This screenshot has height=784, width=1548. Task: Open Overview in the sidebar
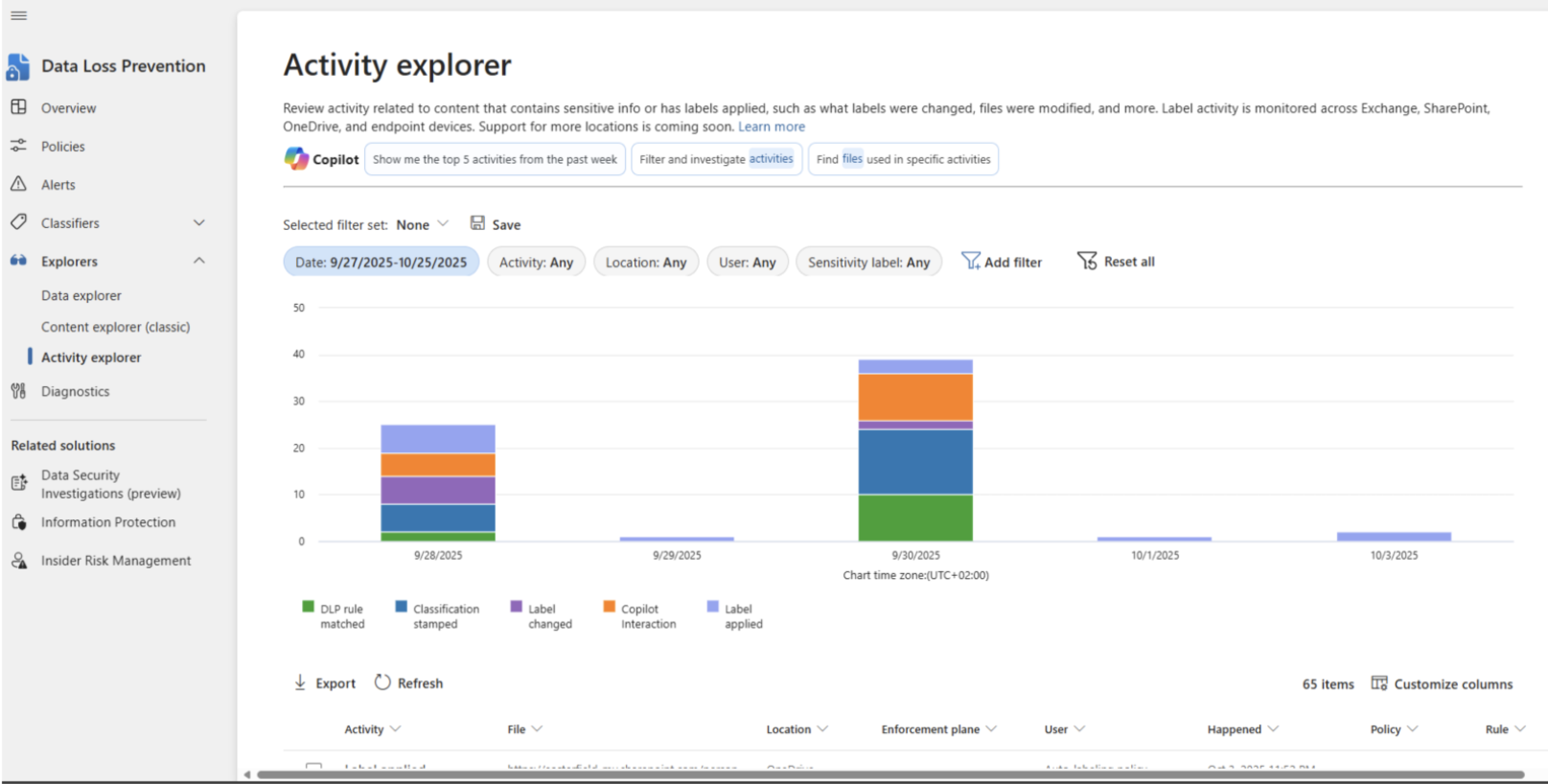pyautogui.click(x=68, y=108)
